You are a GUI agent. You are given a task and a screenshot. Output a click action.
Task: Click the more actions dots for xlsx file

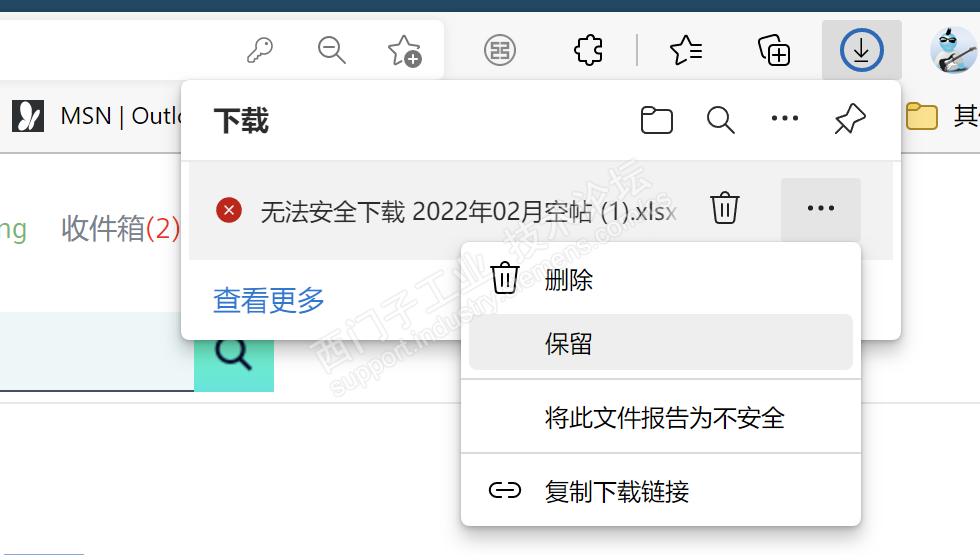coord(821,209)
